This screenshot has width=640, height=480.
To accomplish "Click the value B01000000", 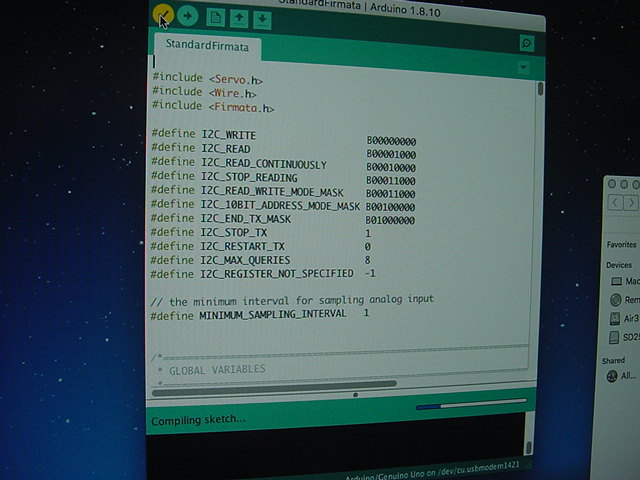I will [x=390, y=220].
